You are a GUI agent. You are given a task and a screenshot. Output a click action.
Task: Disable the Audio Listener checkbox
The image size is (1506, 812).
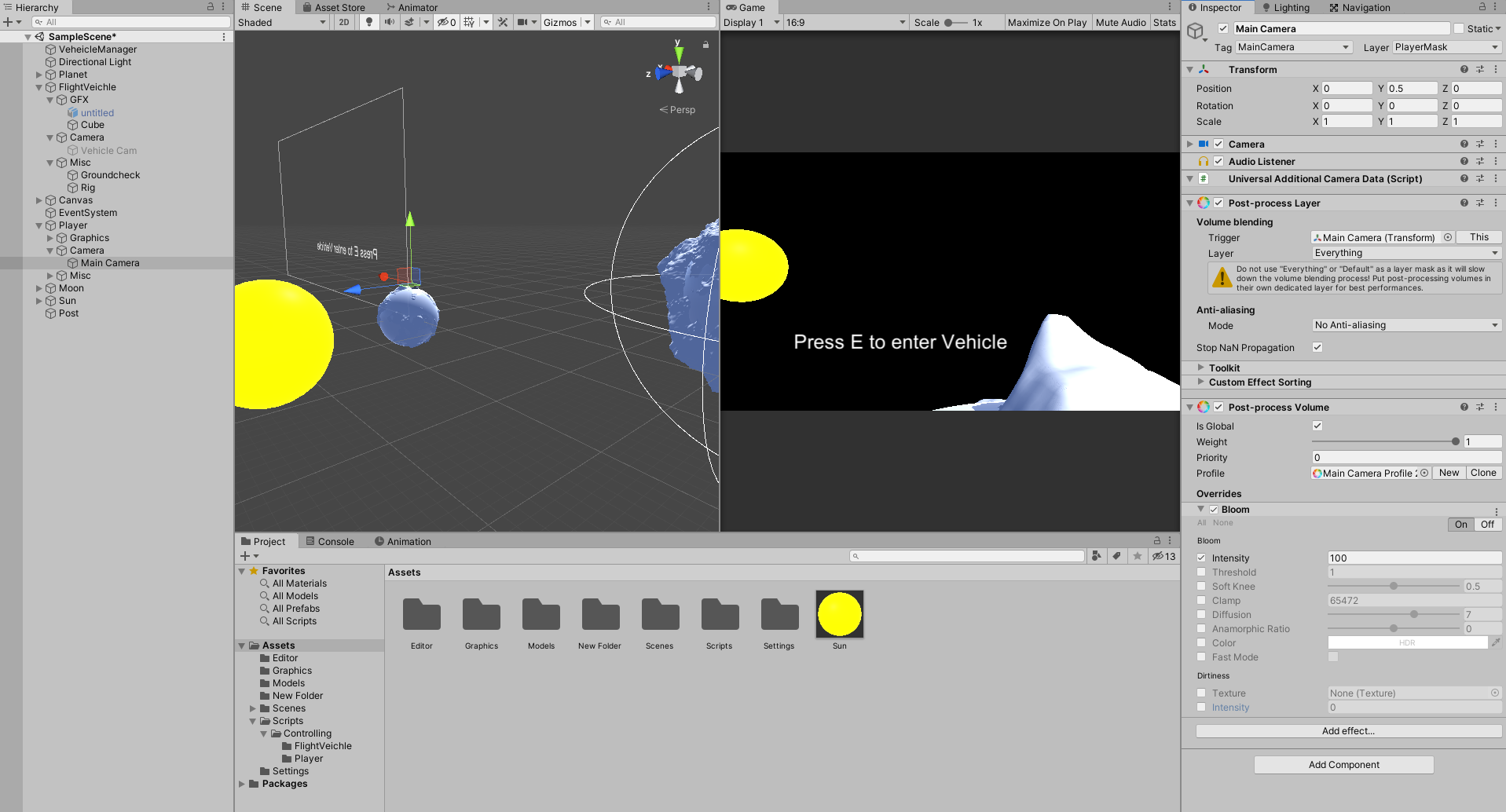pos(1218,161)
